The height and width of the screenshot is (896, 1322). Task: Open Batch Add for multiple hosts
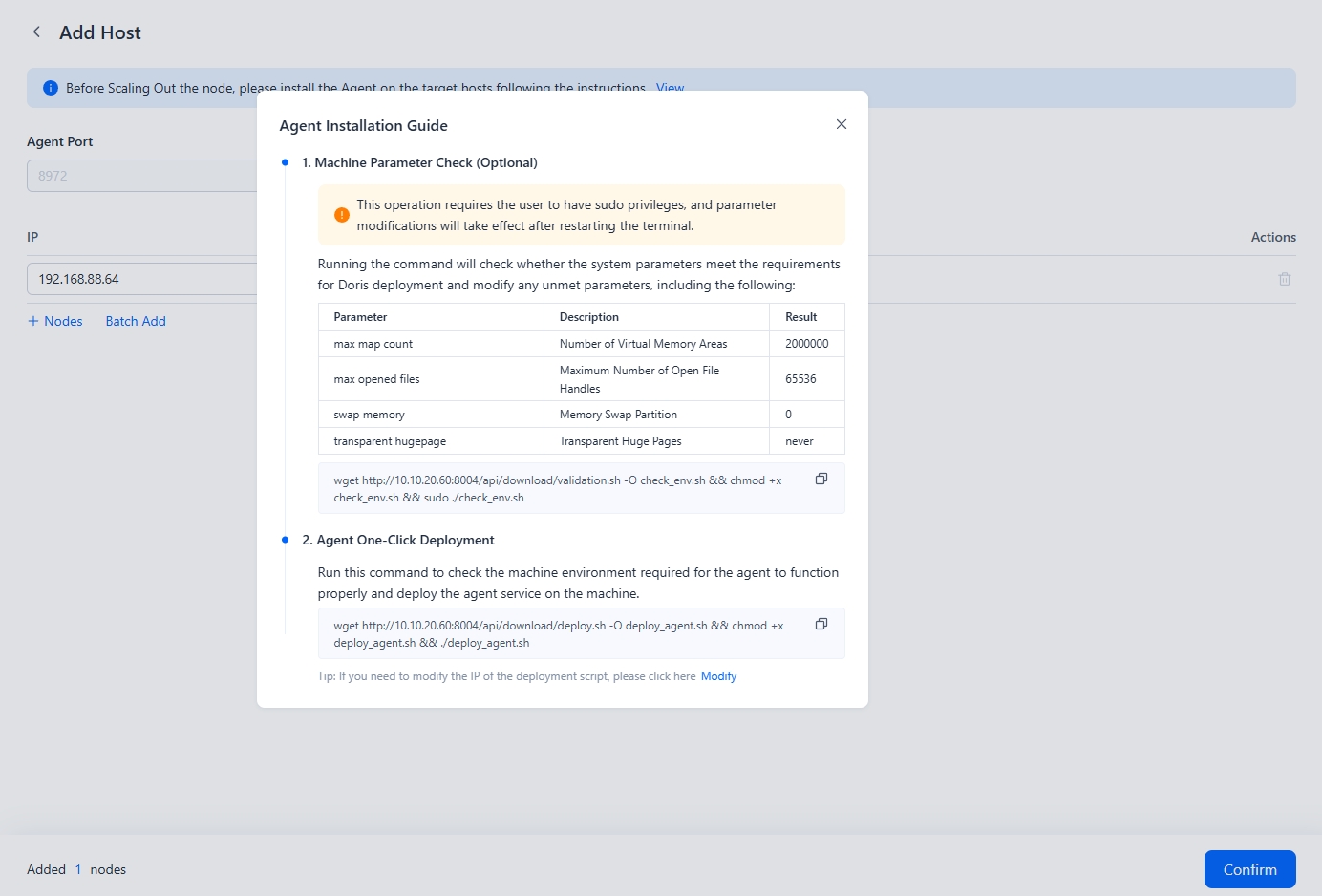click(135, 321)
